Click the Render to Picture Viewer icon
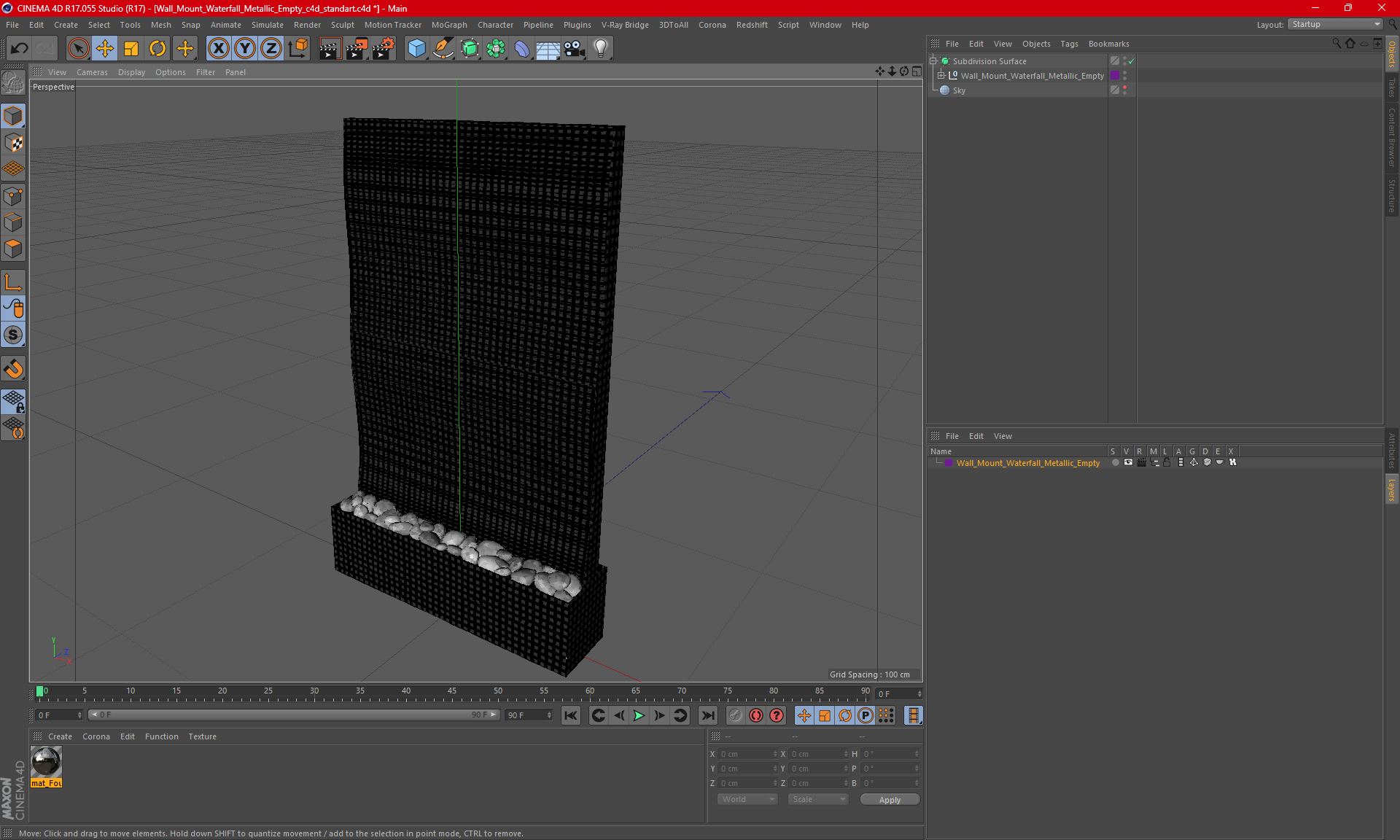 (357, 49)
